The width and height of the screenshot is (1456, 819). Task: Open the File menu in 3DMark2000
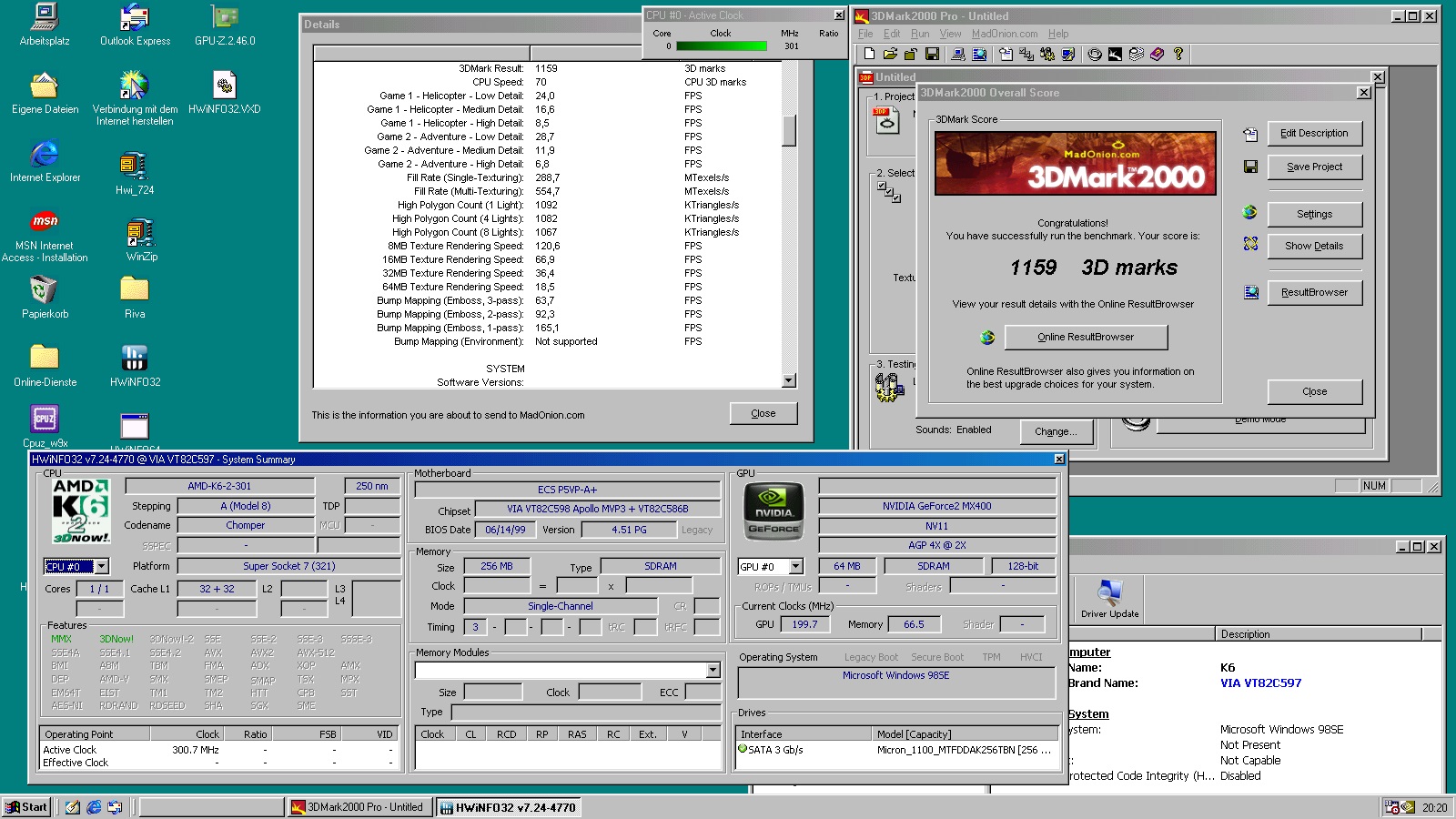pos(865,34)
